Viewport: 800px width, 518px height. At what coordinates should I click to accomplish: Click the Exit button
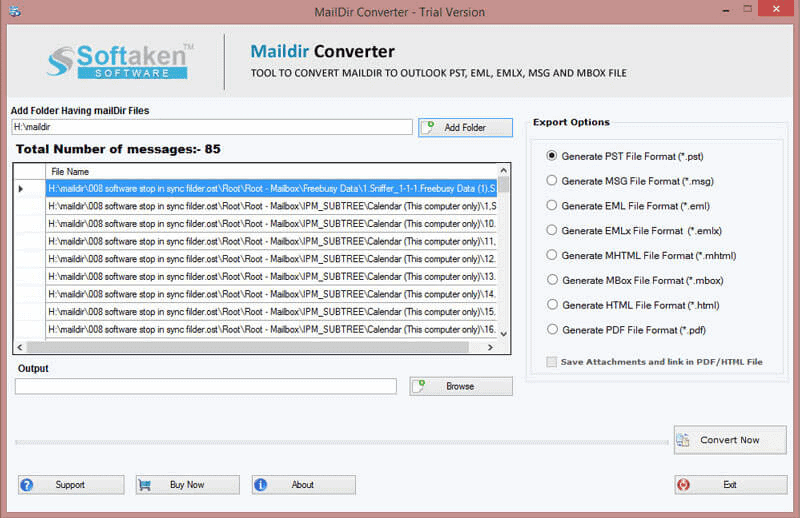731,485
